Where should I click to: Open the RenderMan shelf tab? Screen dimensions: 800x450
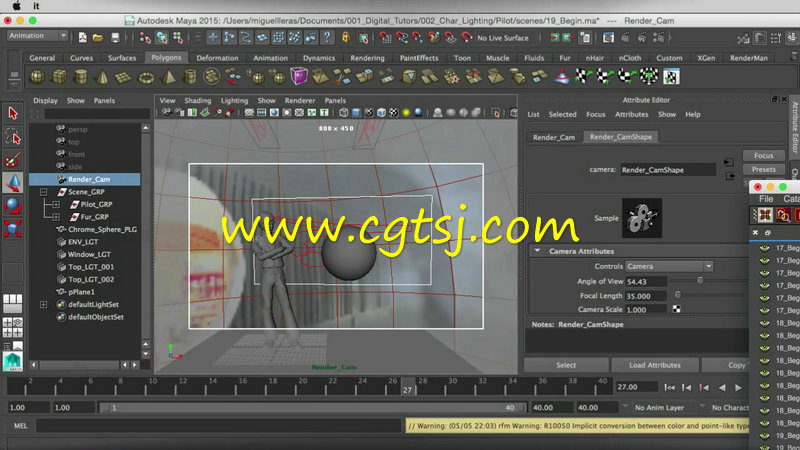(x=748, y=58)
